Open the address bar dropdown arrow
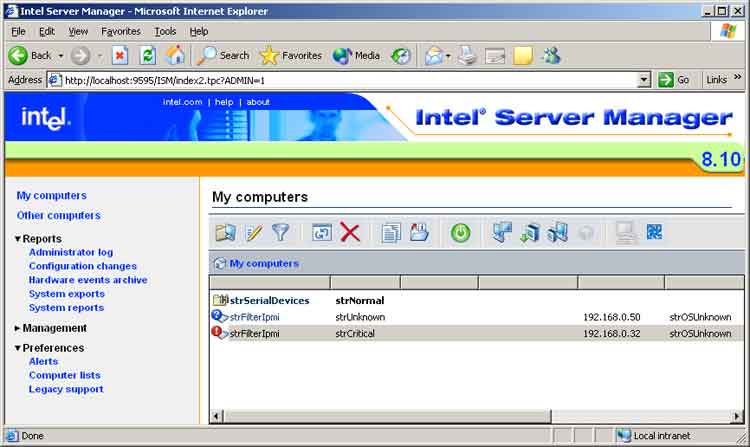 (x=645, y=80)
